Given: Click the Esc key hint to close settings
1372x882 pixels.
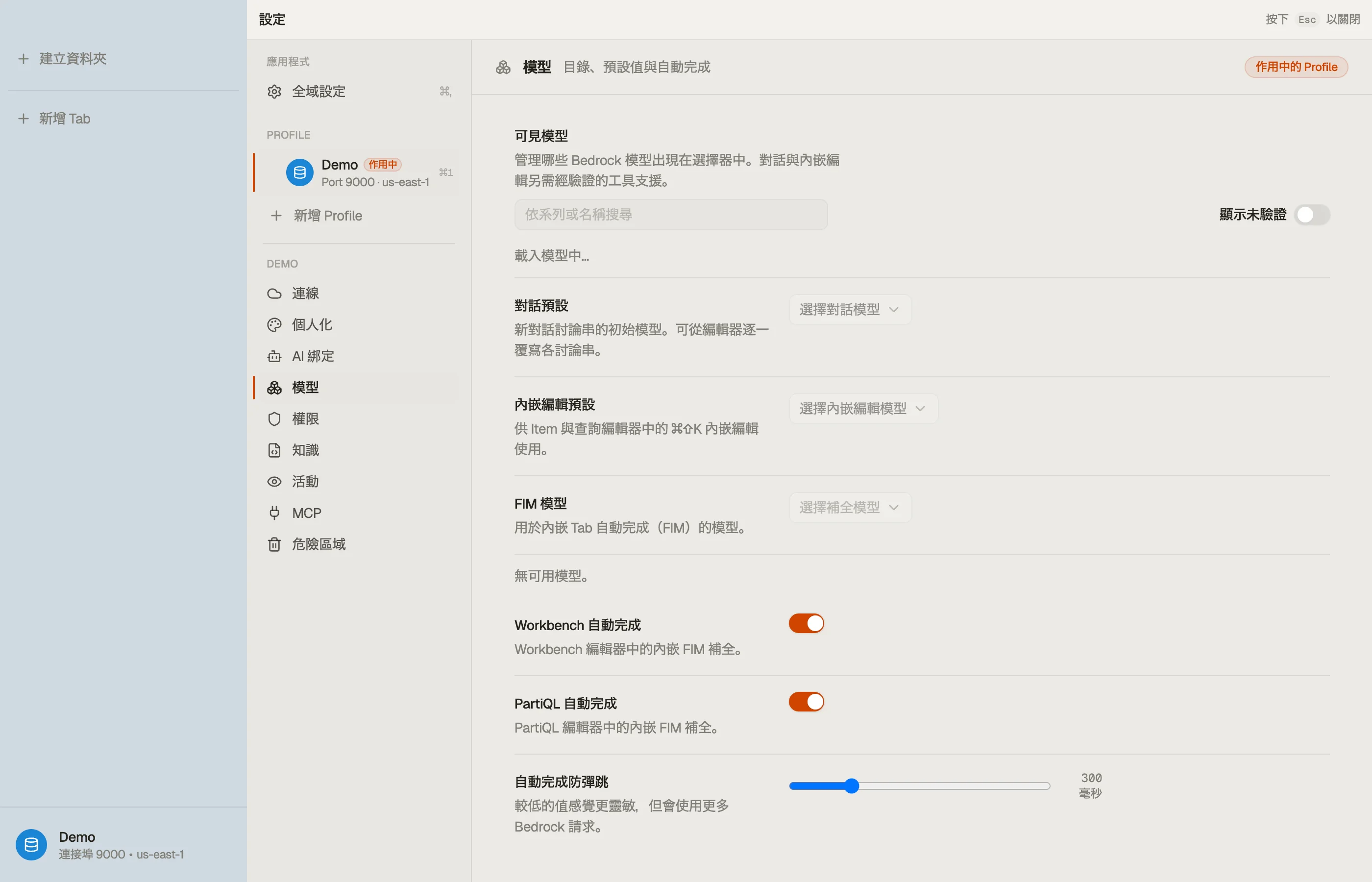Looking at the screenshot, I should coord(1307,20).
